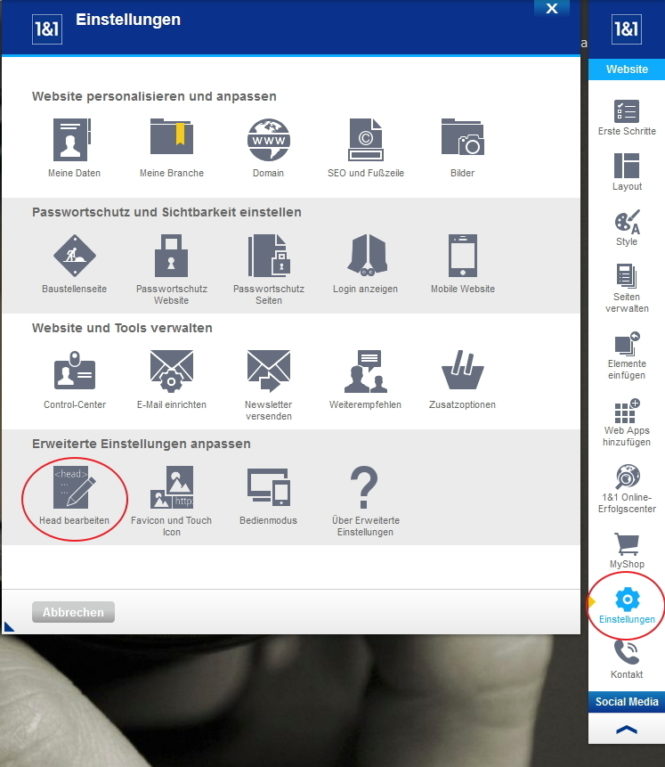Close the Einstellungen dialog
The width and height of the screenshot is (665, 767).
(x=551, y=8)
